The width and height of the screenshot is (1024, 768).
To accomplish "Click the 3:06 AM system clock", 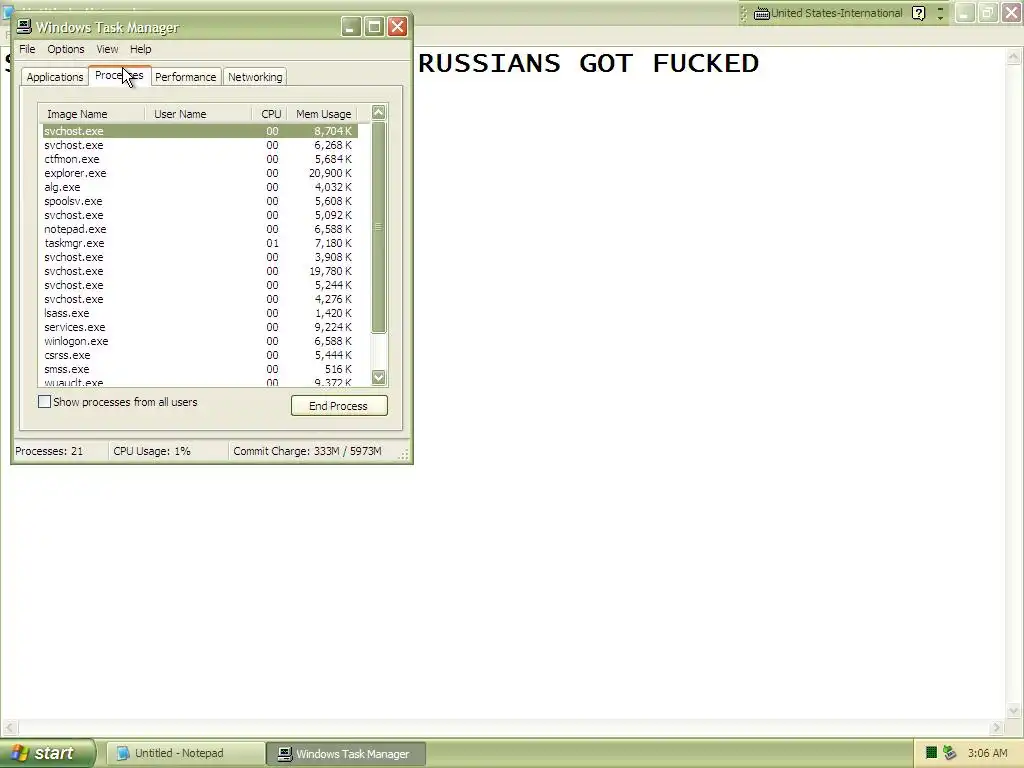I will [x=987, y=753].
